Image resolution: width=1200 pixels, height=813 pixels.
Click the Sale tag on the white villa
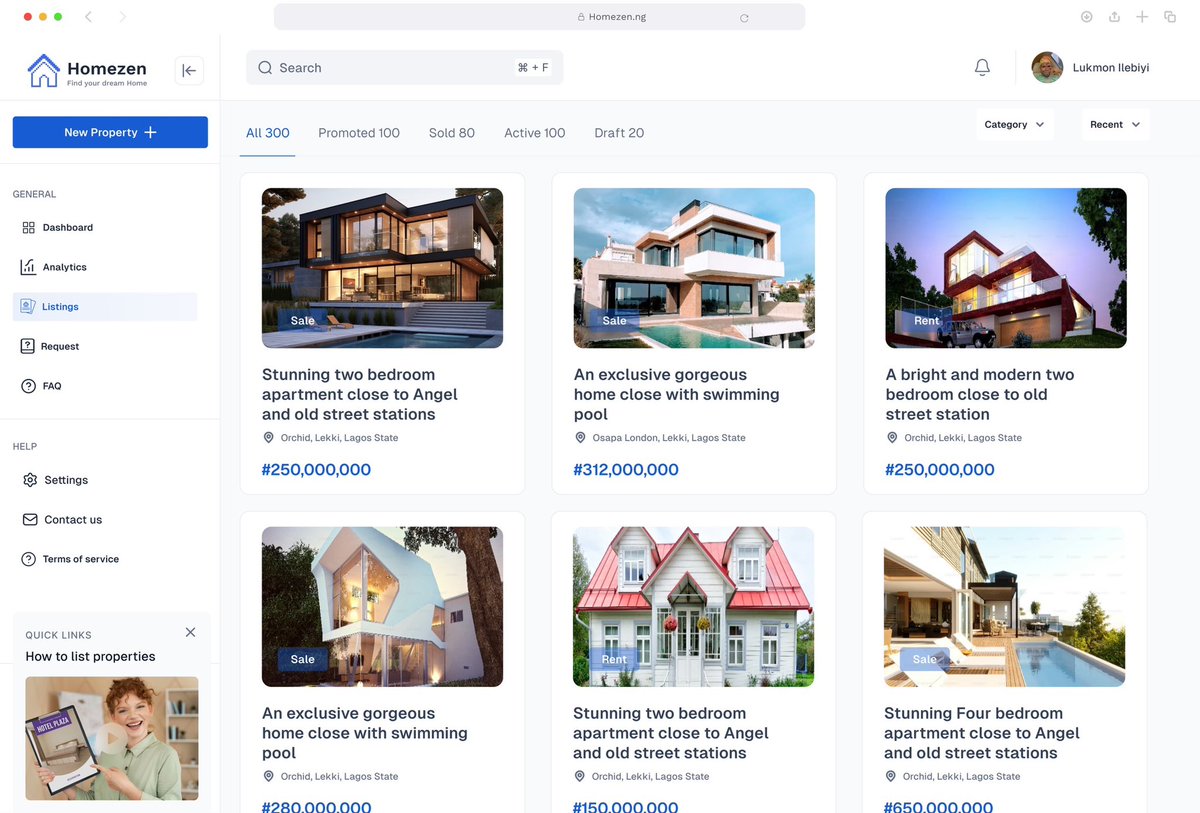click(x=615, y=320)
